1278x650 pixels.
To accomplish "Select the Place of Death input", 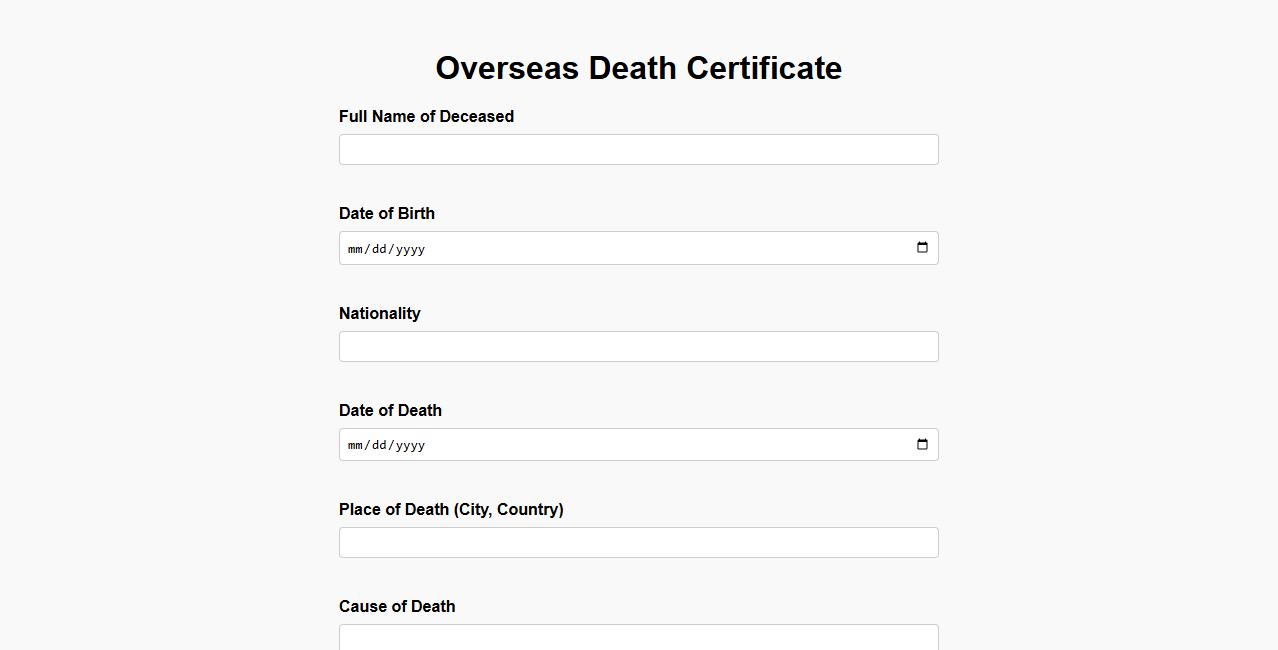I will pyautogui.click(x=638, y=543).
